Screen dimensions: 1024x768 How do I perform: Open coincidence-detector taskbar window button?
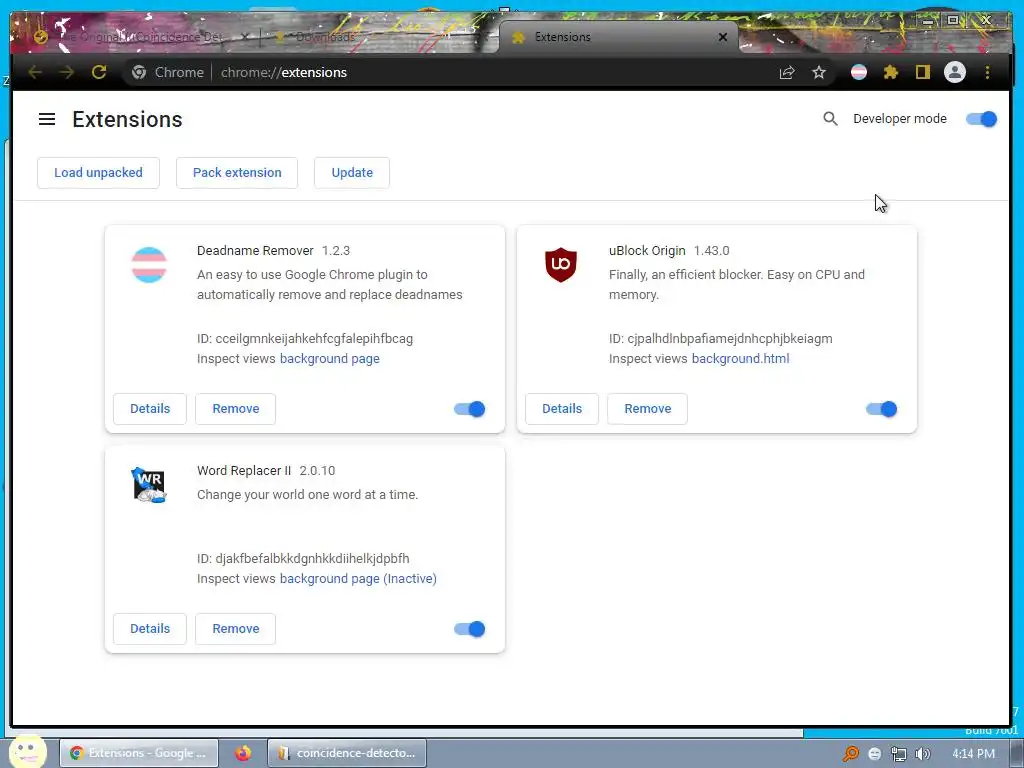click(347, 753)
